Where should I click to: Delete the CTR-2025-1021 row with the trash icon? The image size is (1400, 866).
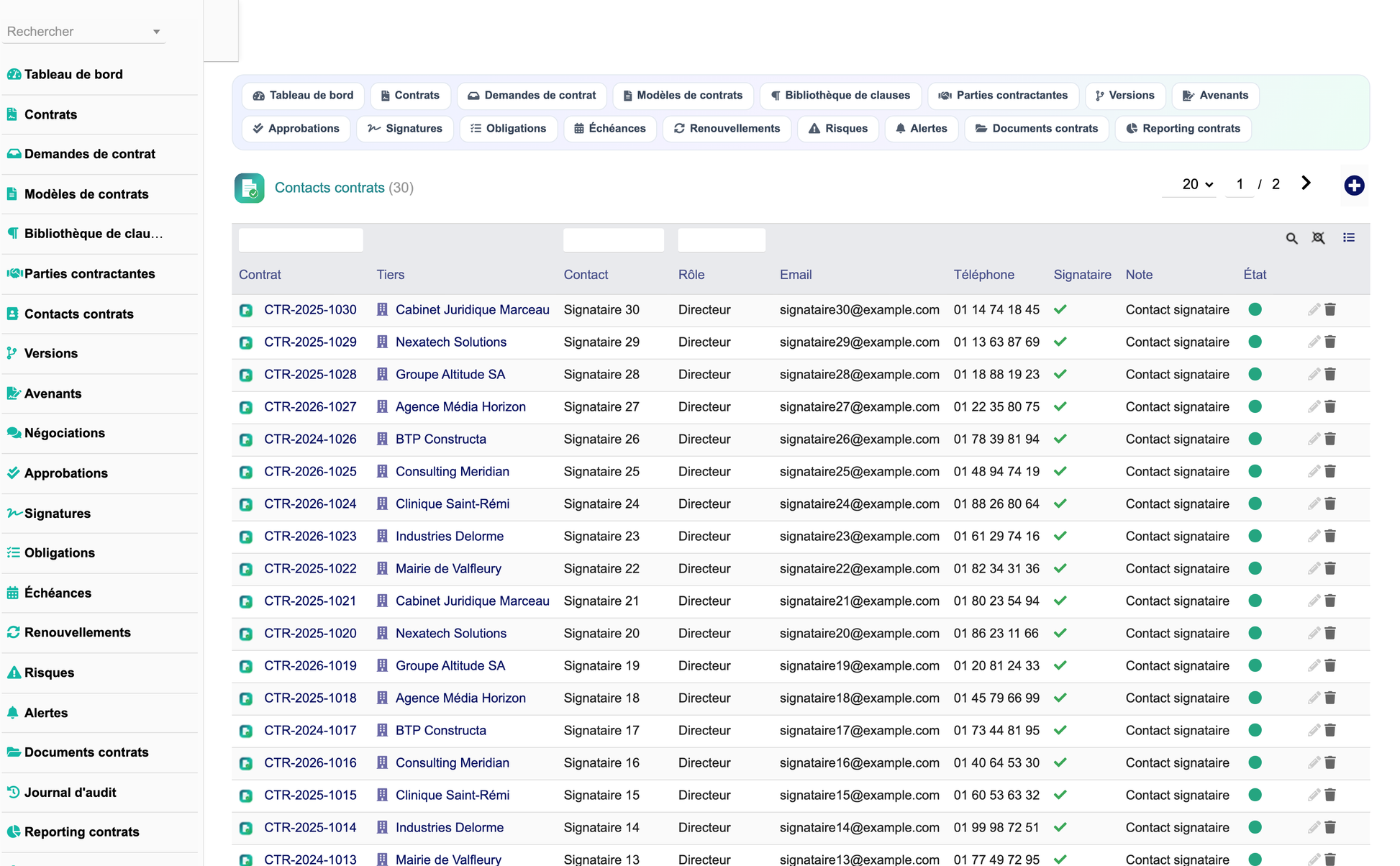coord(1330,601)
